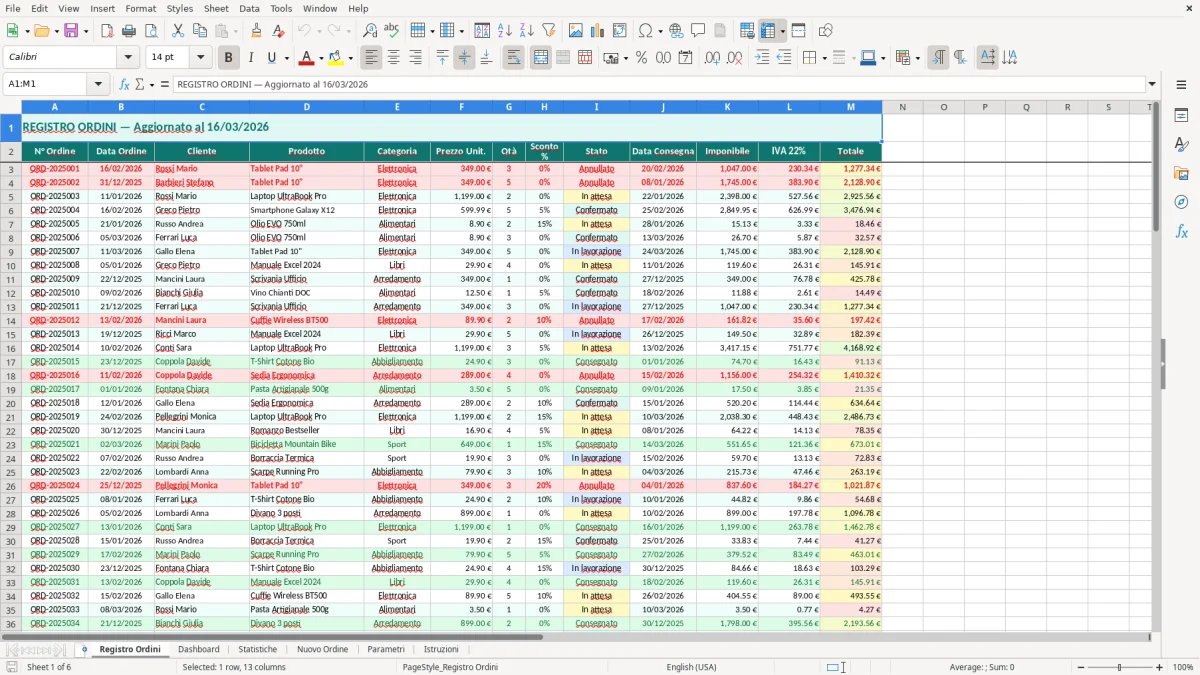The image size is (1200, 675).
Task: Format as Percent using % icon
Action: tap(641, 58)
